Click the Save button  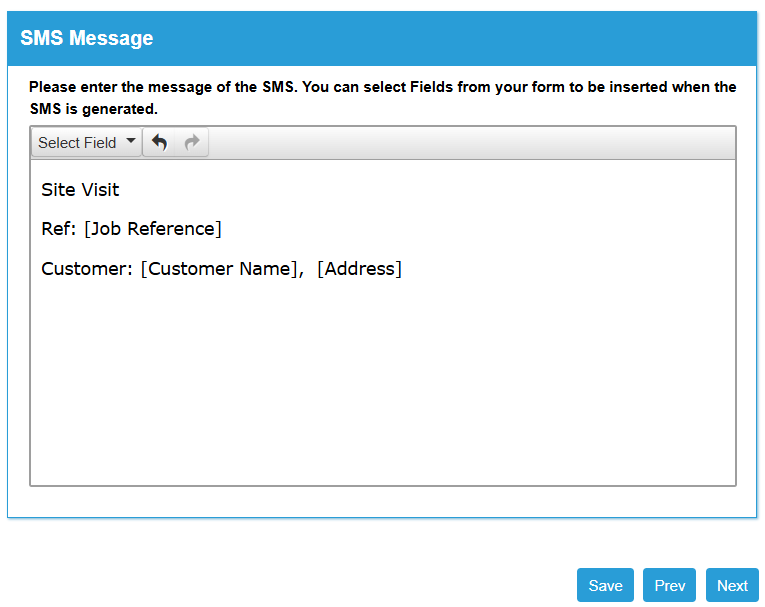click(605, 585)
